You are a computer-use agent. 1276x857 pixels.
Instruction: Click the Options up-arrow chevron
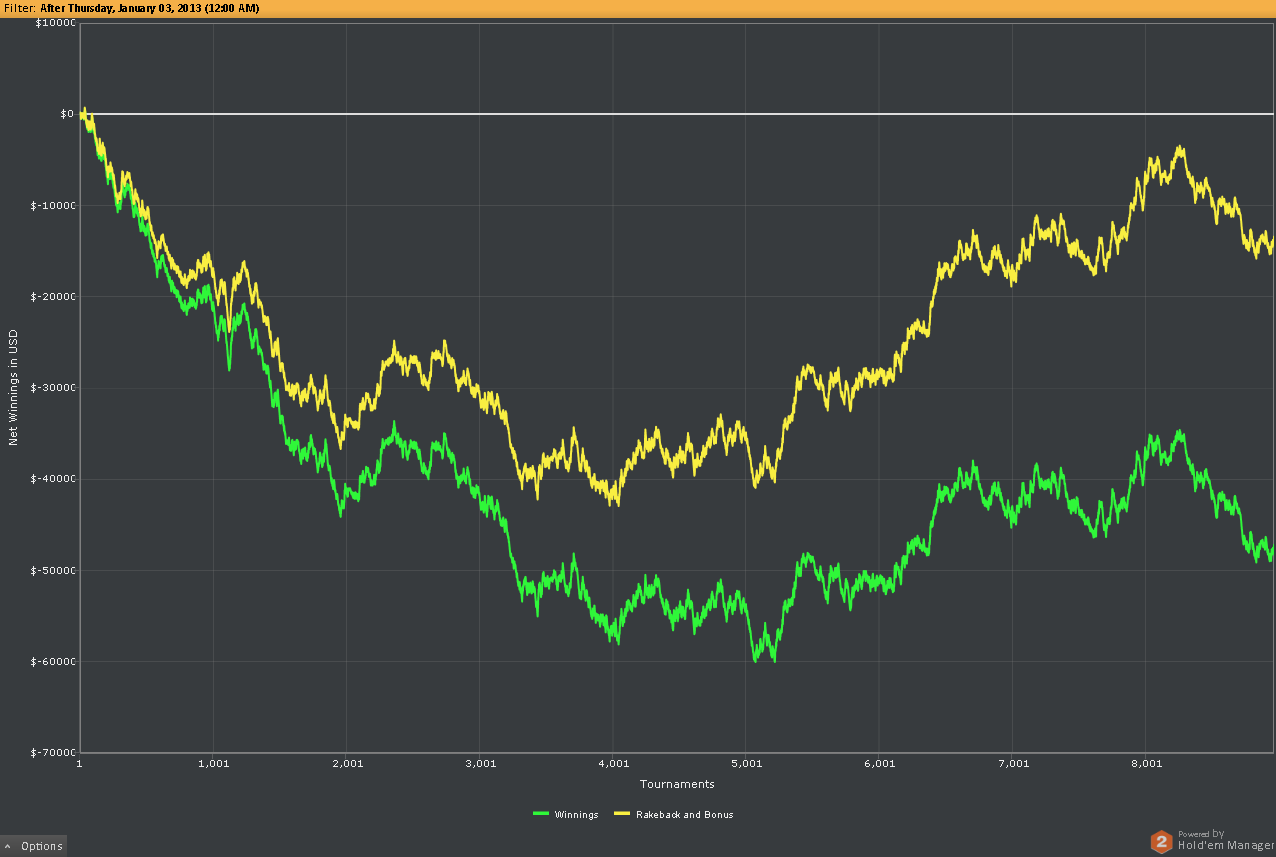pos(8,847)
